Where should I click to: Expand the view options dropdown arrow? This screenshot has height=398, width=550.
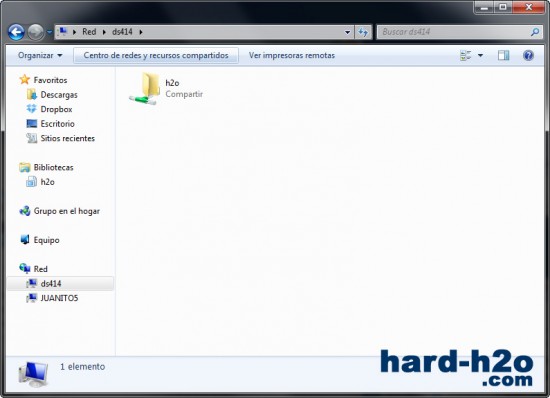point(481,55)
